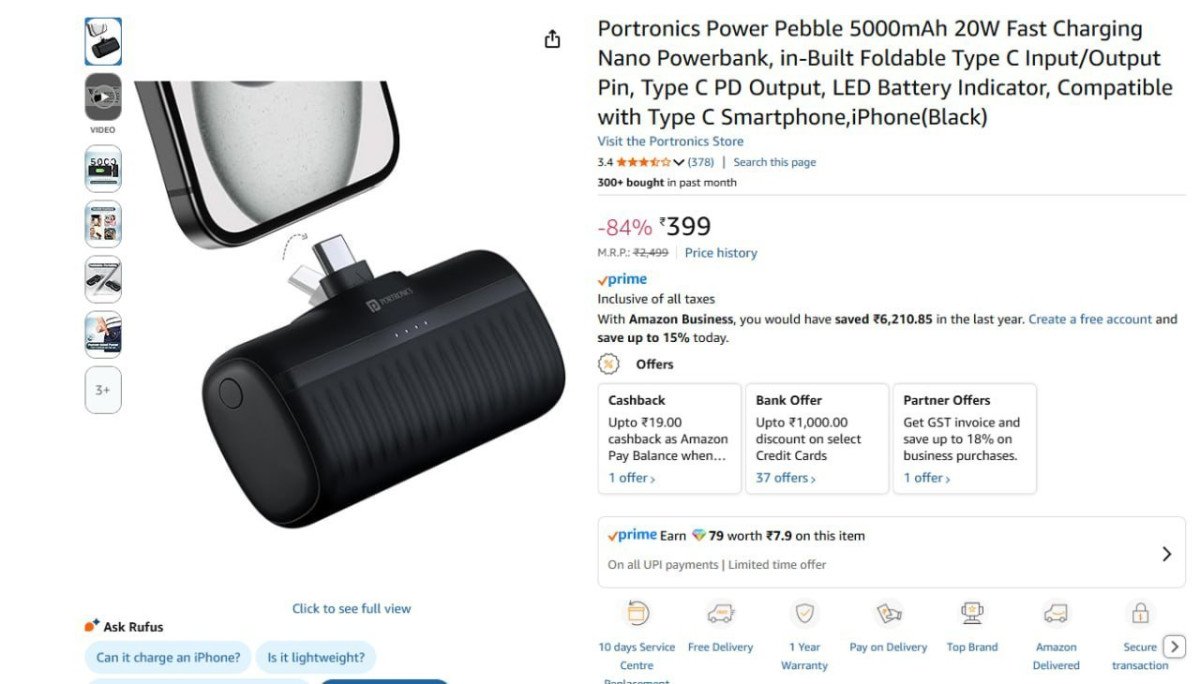Select the Free Delivery icon
The height and width of the screenshot is (684, 1200).
click(x=721, y=613)
